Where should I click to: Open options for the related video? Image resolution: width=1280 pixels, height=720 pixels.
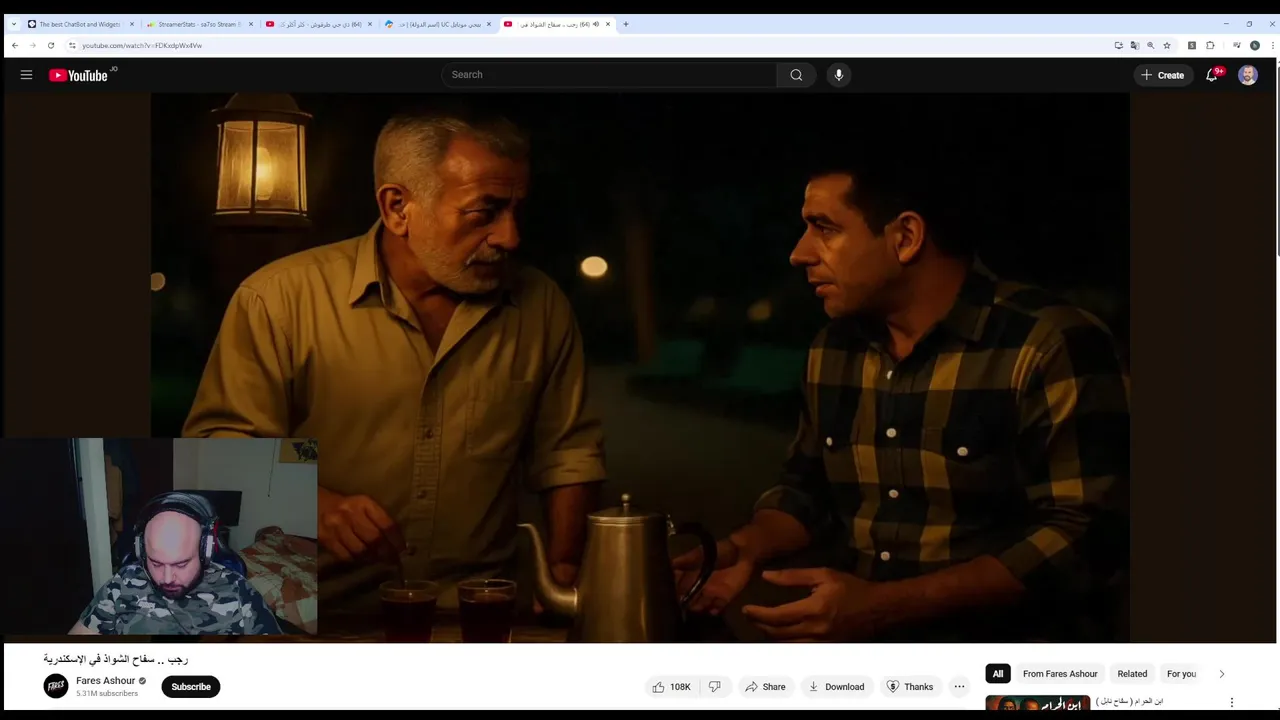click(1232, 702)
